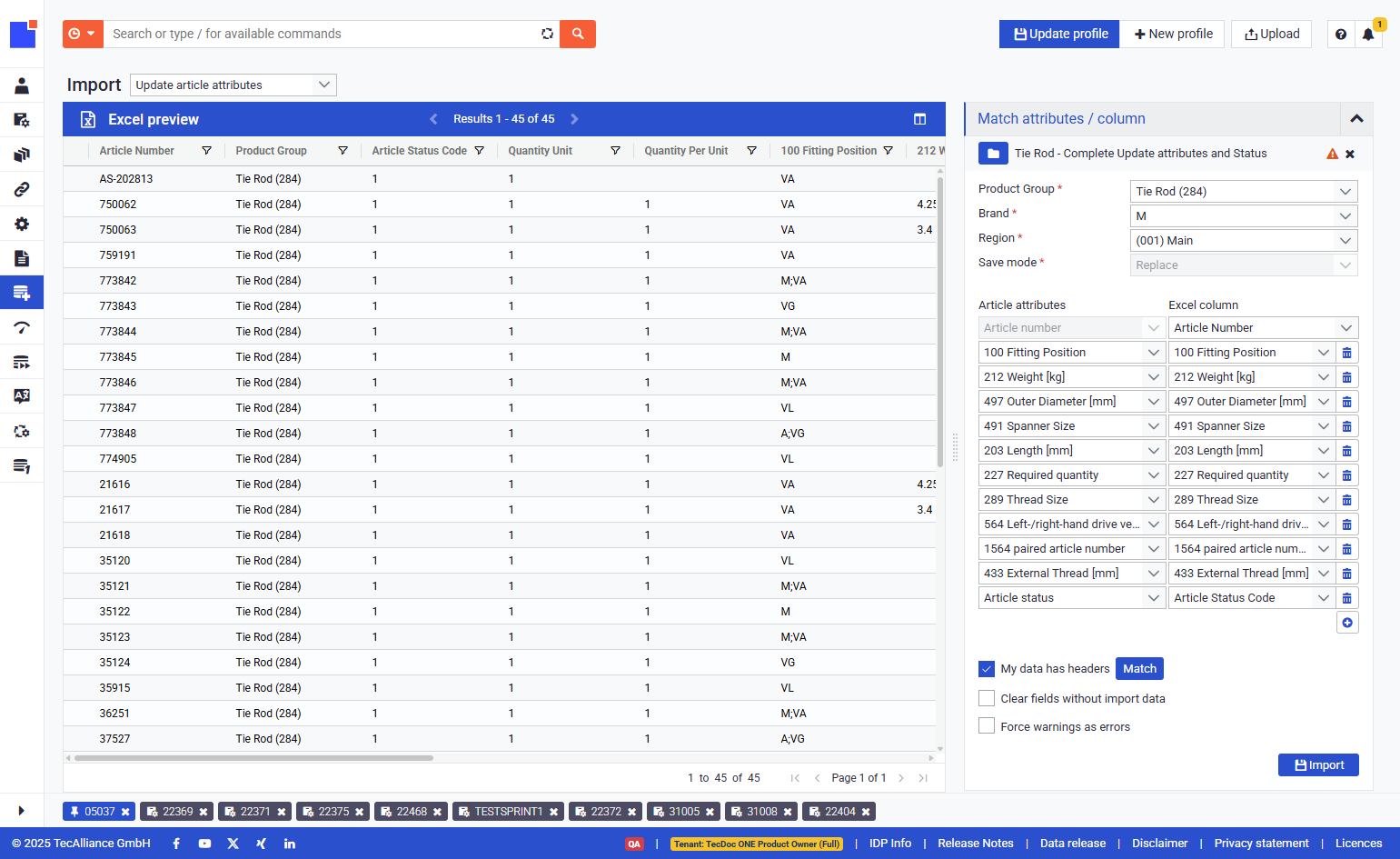
Task: Open the LinkedIn link in the footer
Action: [x=289, y=844]
